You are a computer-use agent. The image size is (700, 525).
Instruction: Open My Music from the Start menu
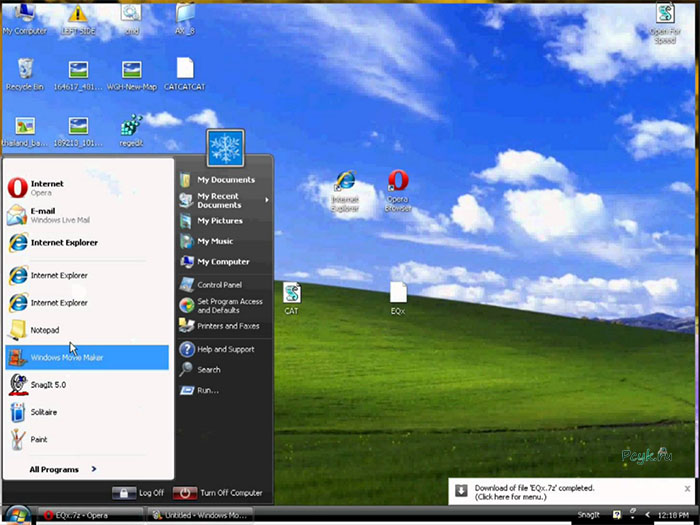[225, 242]
